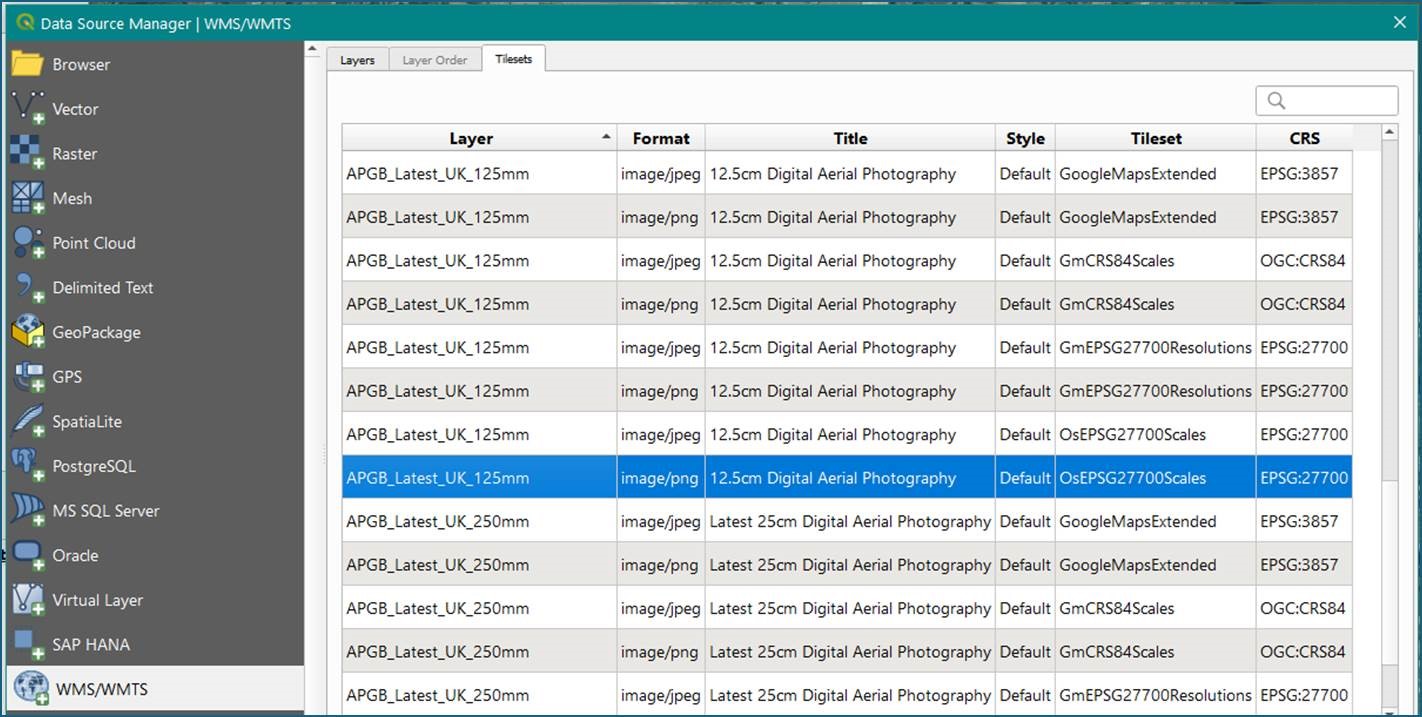The image size is (1422, 717).
Task: Sort by the Tileset column header
Action: click(x=1155, y=139)
